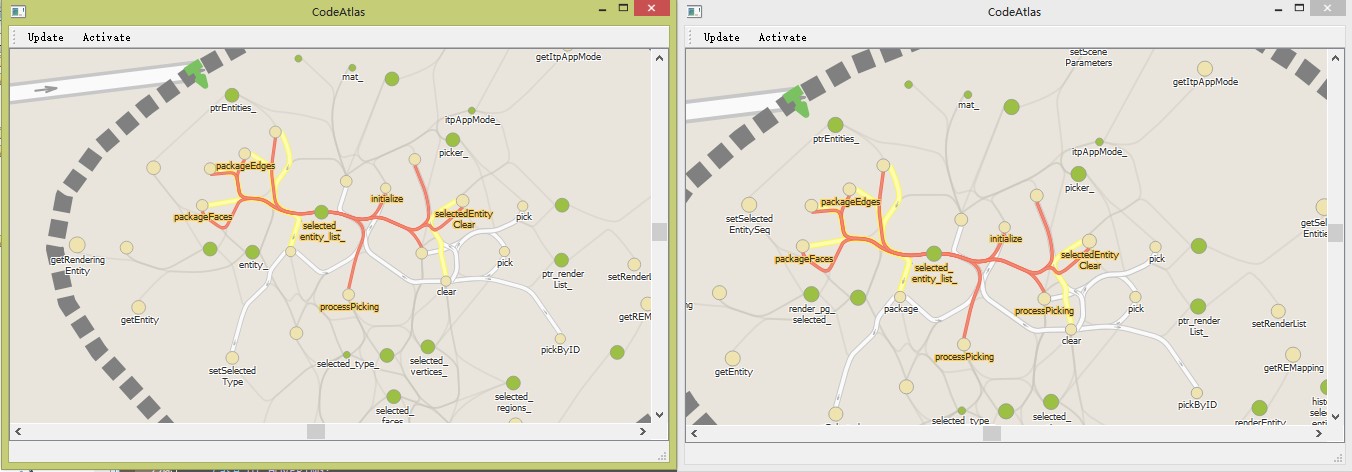Click left window's title bar app icon
This screenshot has height=472, width=1352.
18,11
